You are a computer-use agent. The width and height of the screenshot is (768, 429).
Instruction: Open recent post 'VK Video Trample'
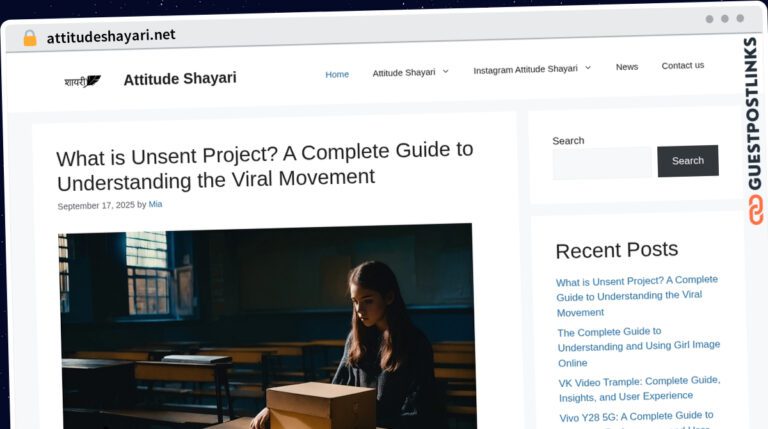click(x=639, y=389)
